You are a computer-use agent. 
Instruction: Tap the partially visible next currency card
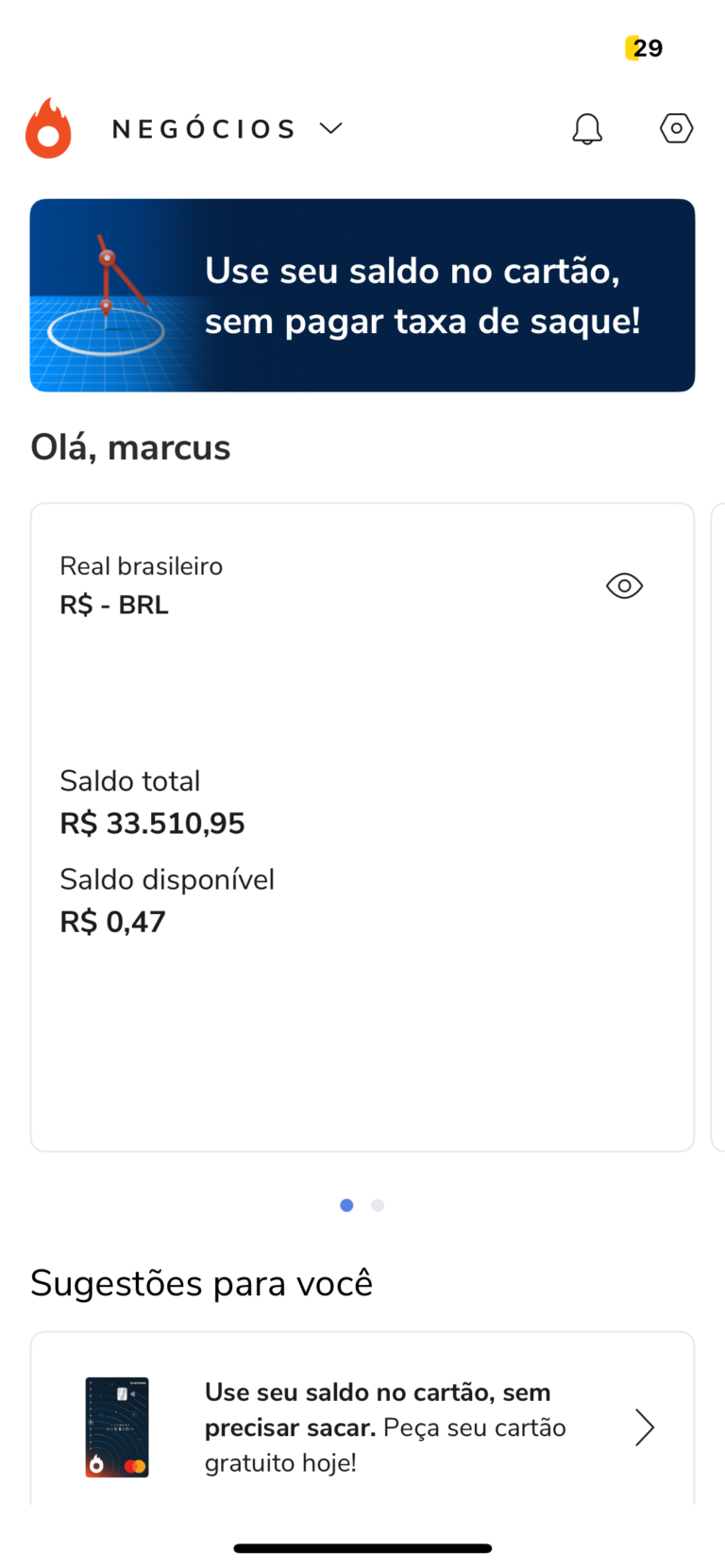[717, 826]
